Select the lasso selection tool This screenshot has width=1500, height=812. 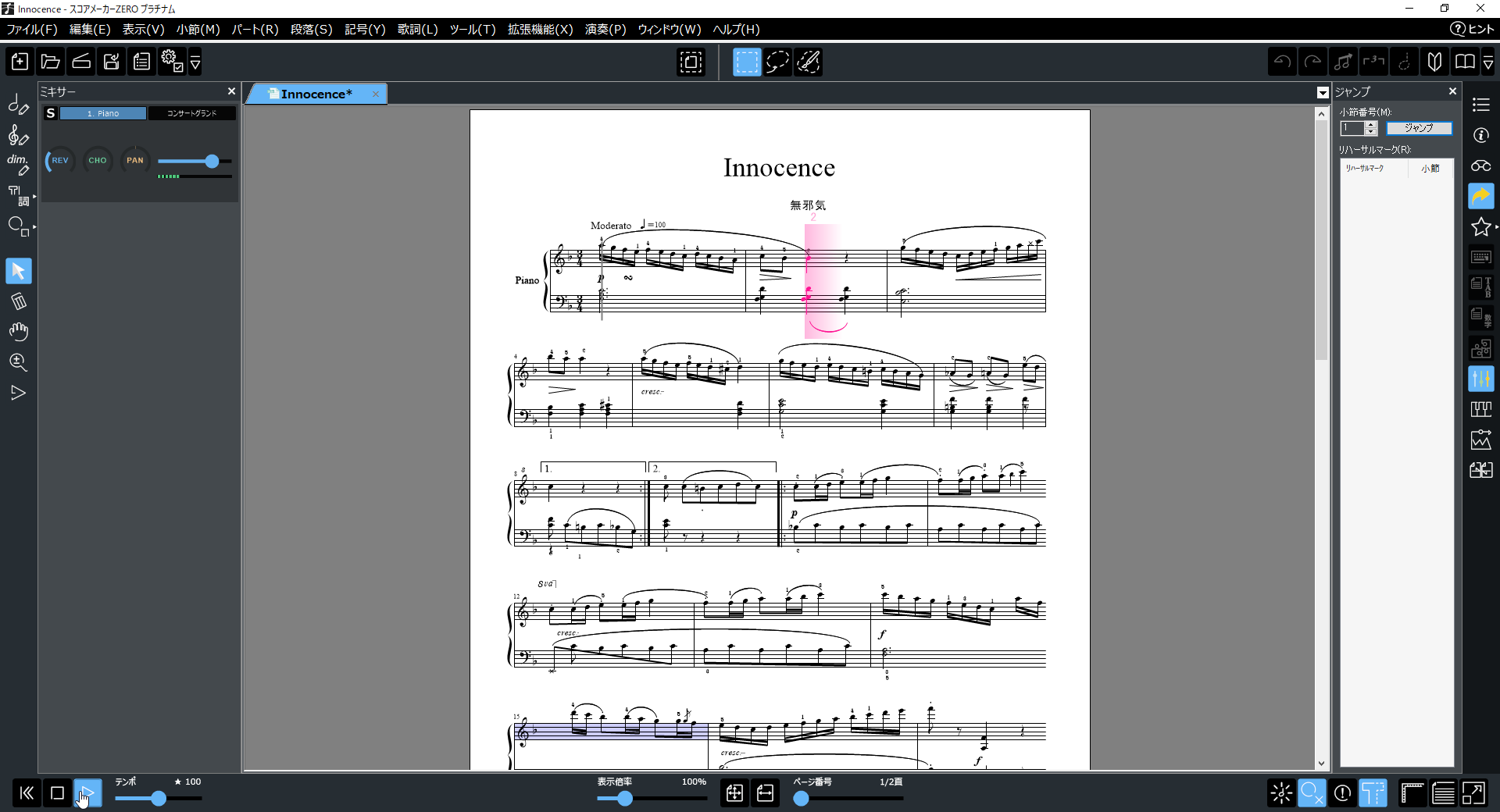point(777,62)
